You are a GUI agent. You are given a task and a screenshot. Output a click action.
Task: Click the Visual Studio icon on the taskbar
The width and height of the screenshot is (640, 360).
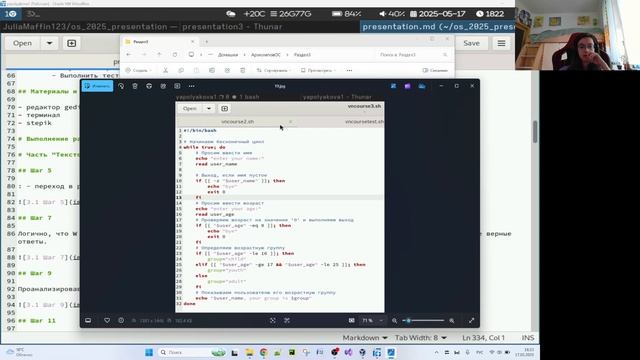tap(348, 352)
